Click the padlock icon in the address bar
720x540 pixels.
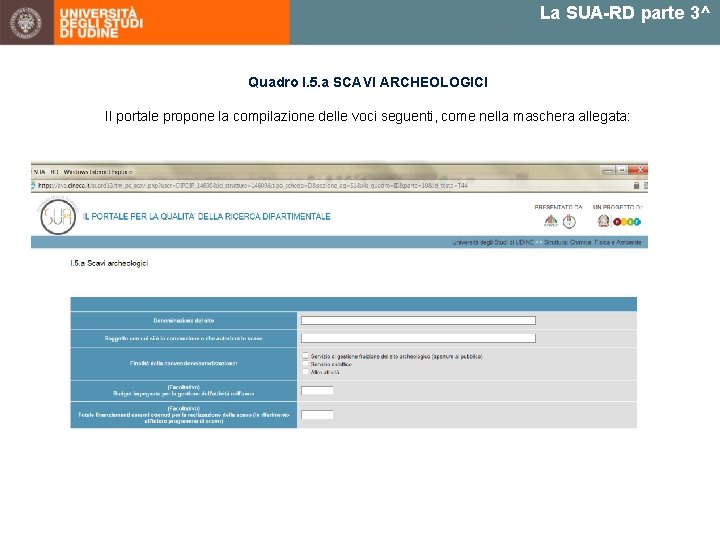(x=636, y=186)
